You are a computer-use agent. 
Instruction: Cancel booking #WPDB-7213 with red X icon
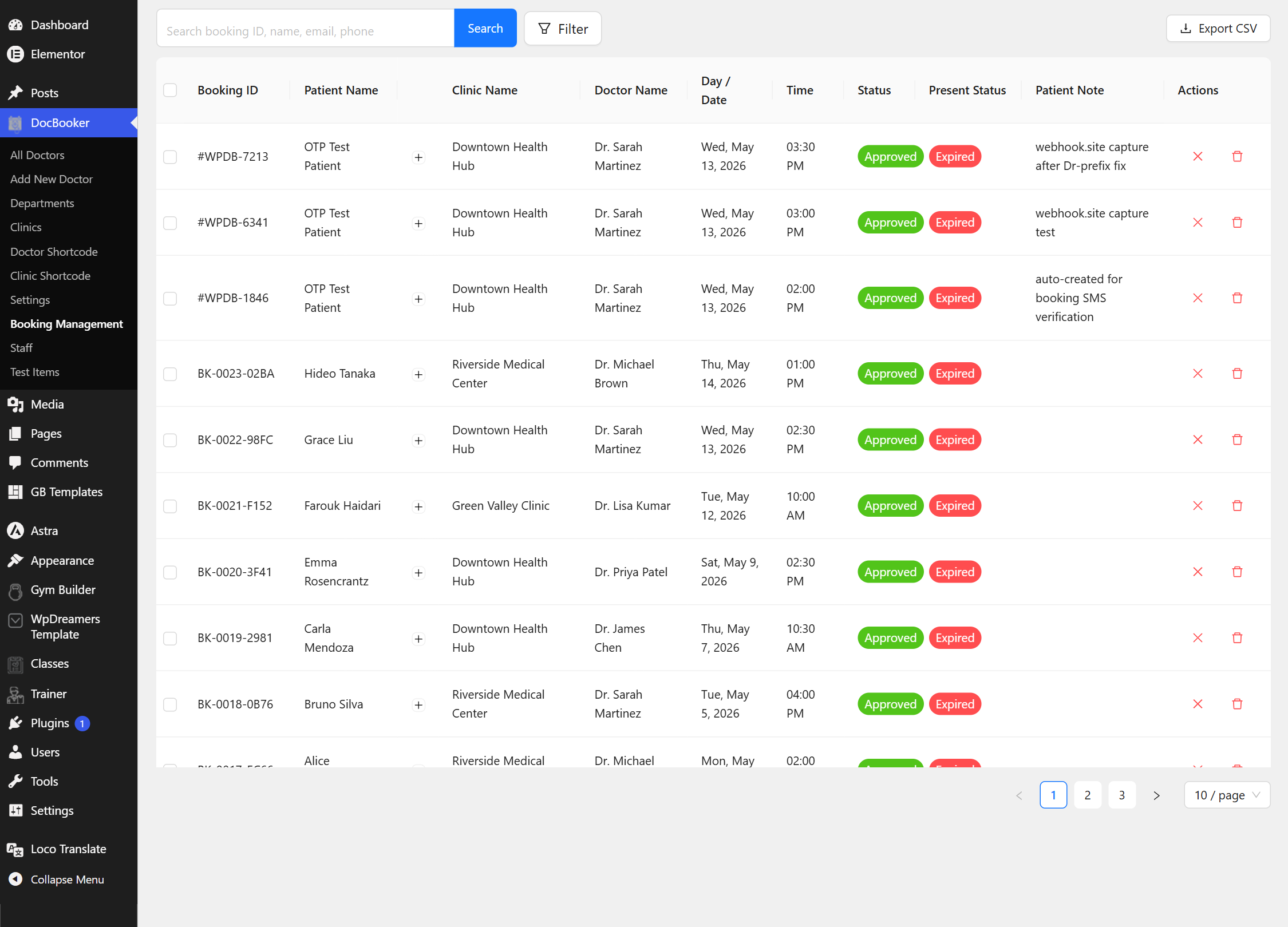pyautogui.click(x=1198, y=156)
